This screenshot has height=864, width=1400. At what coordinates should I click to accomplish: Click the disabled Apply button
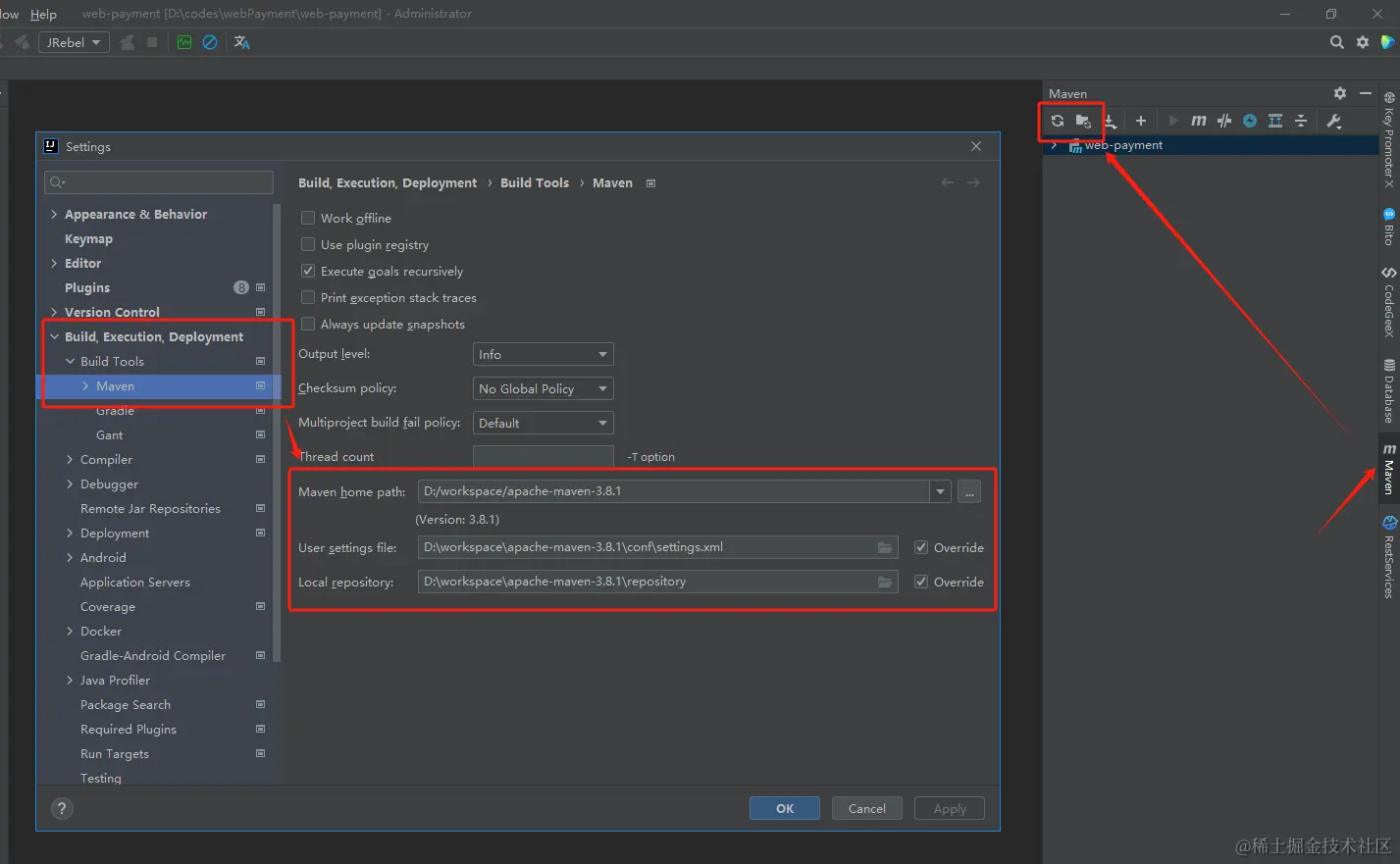[x=950, y=808]
